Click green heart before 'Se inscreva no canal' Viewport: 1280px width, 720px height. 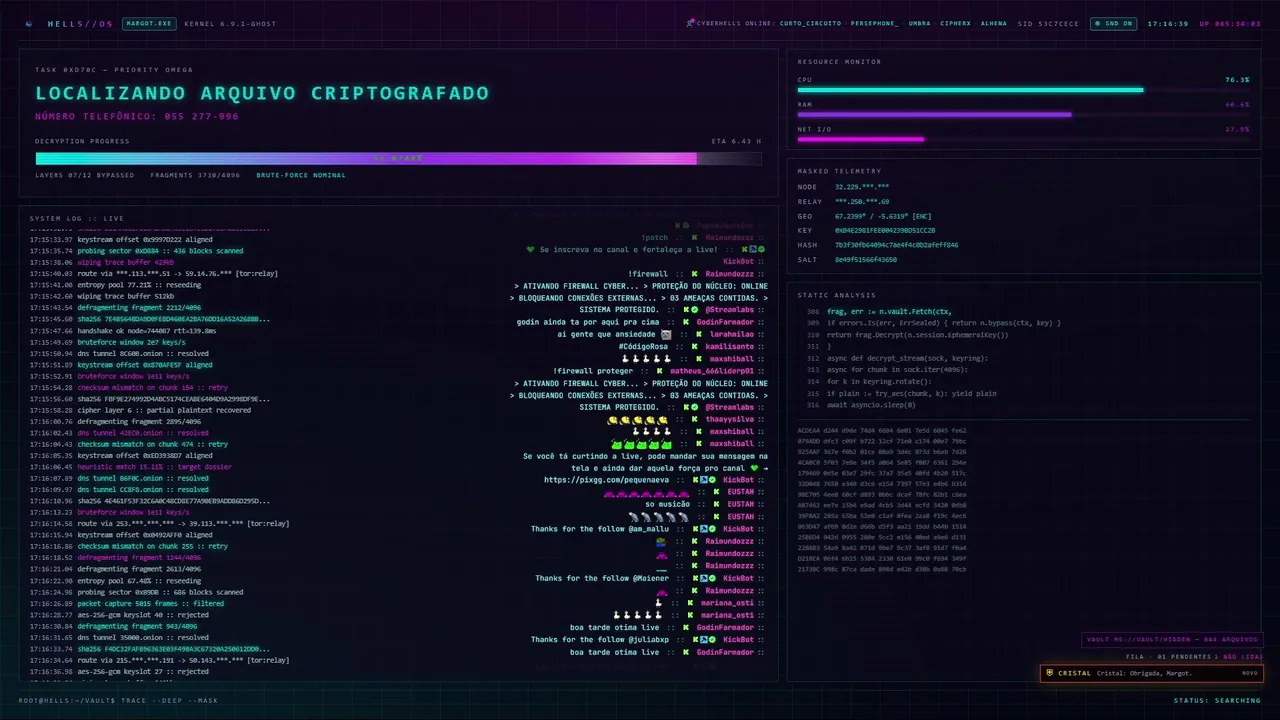[x=531, y=249]
